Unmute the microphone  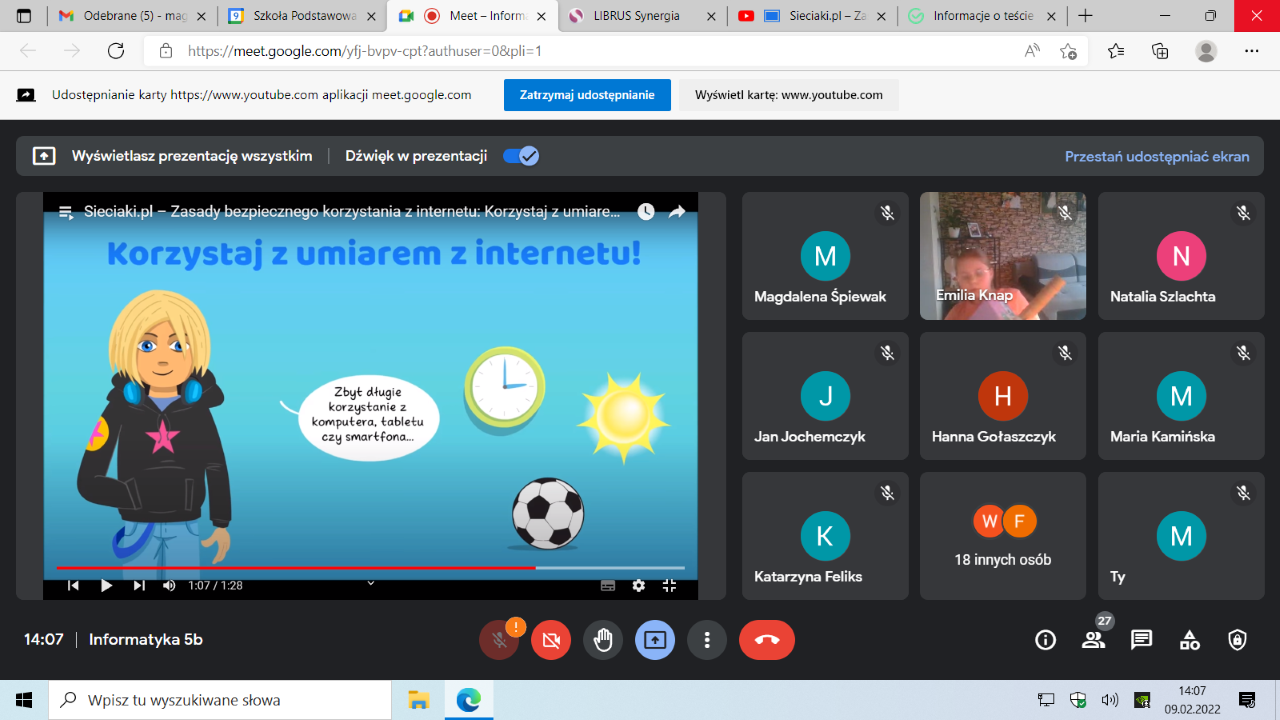coord(499,640)
